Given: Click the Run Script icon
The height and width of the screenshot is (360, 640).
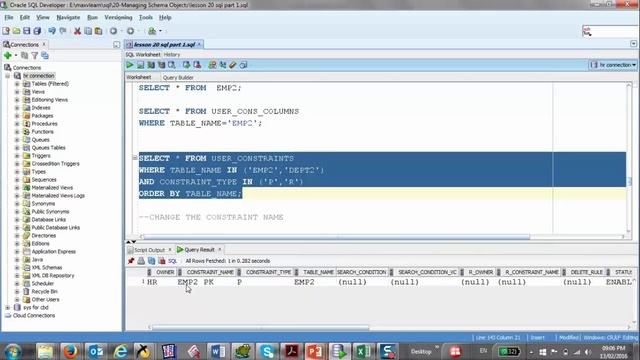Looking at the screenshot, I should pos(140,65).
